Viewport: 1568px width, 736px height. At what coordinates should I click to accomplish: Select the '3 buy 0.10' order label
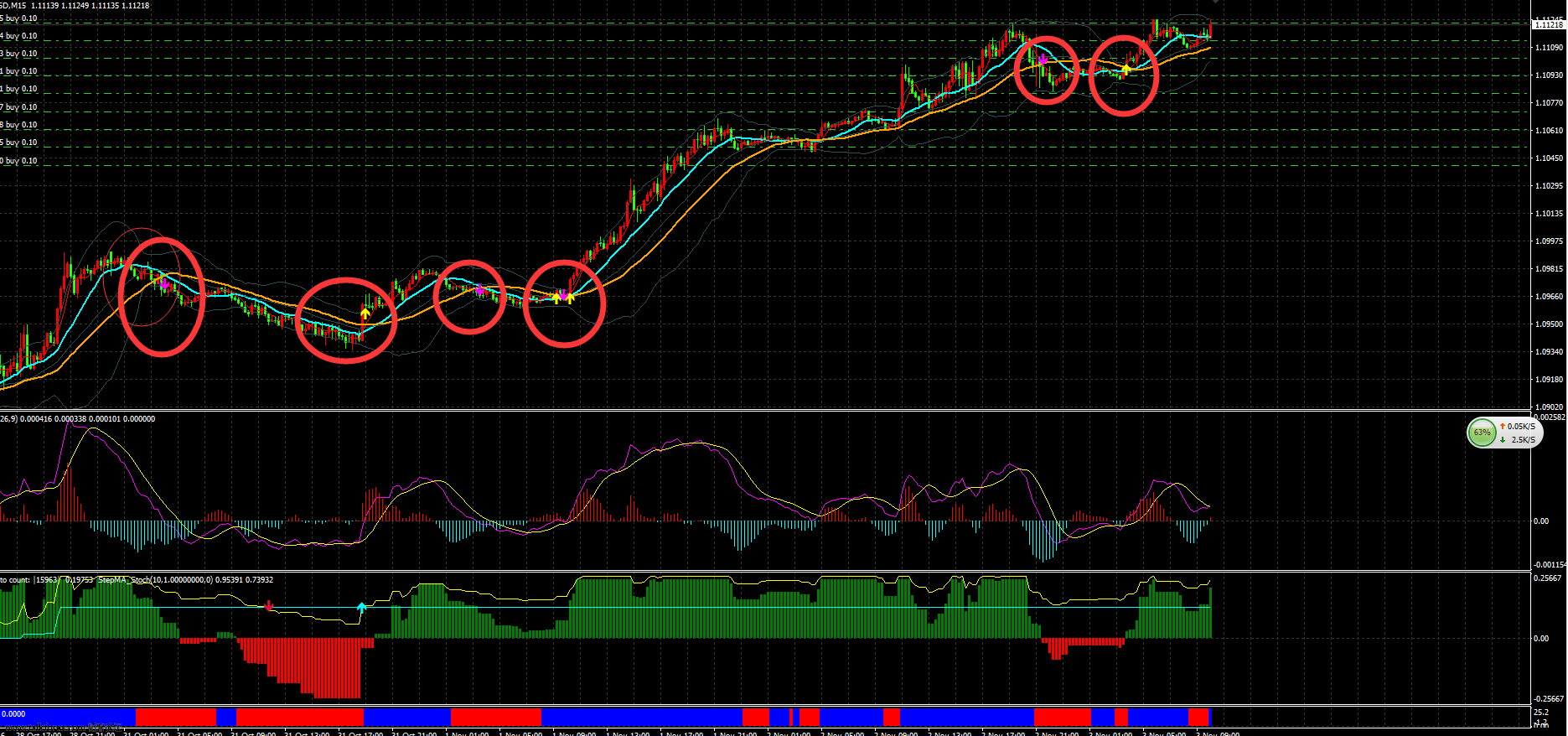click(x=18, y=54)
